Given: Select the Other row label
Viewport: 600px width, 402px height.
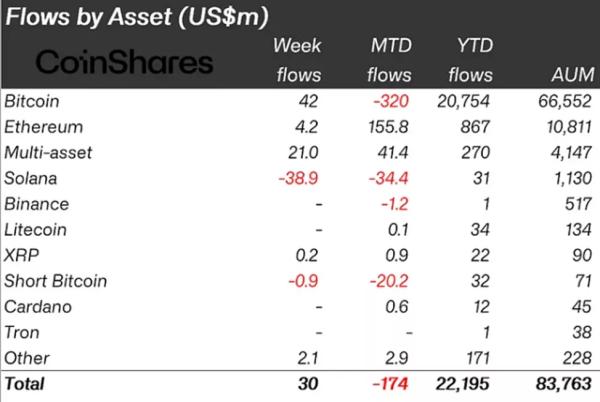Looking at the screenshot, I should point(27,358).
